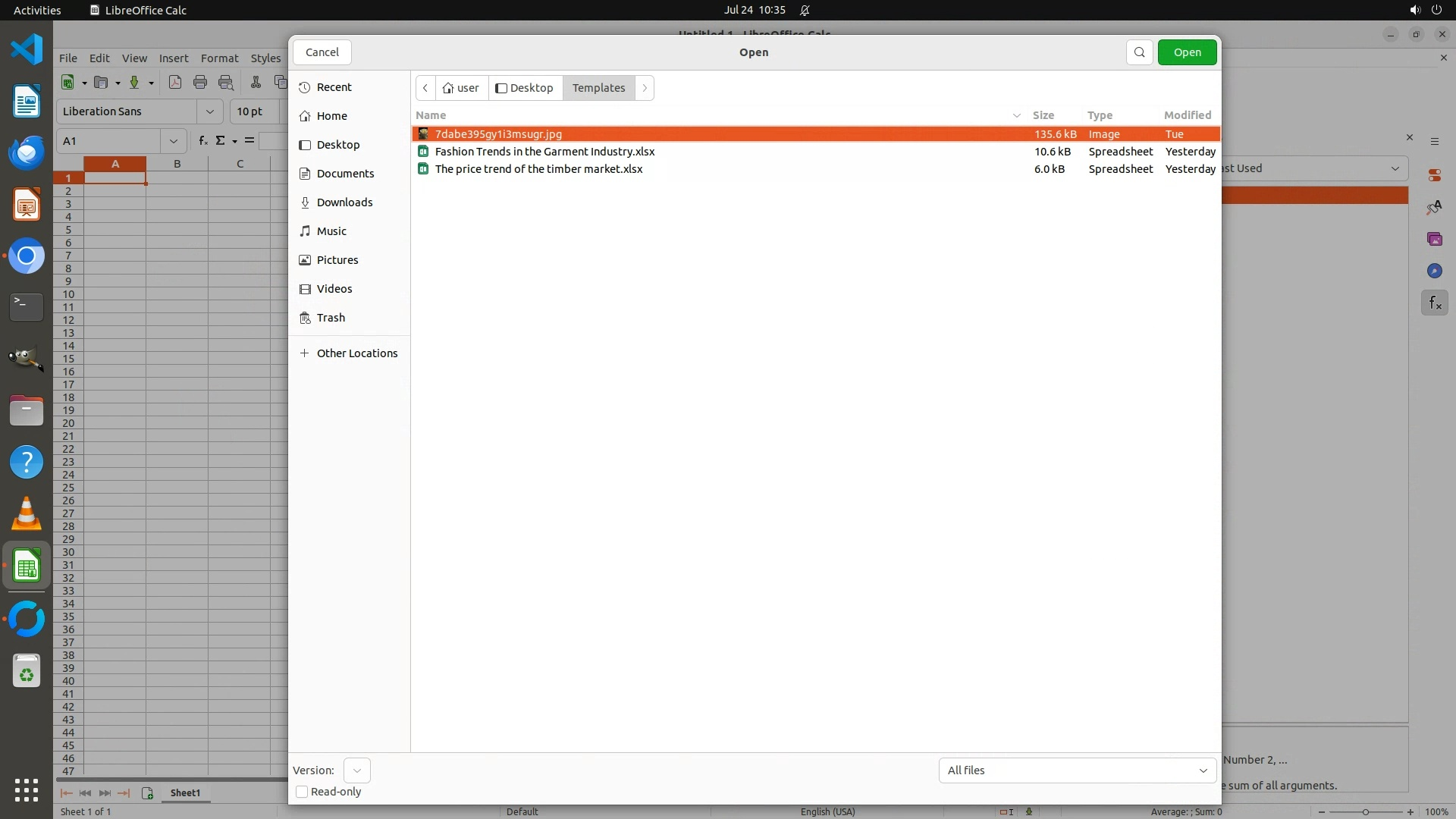Viewport: 1456px width, 819px height.
Task: Click the Export as PDF toolbar icon
Action: pos(175,83)
